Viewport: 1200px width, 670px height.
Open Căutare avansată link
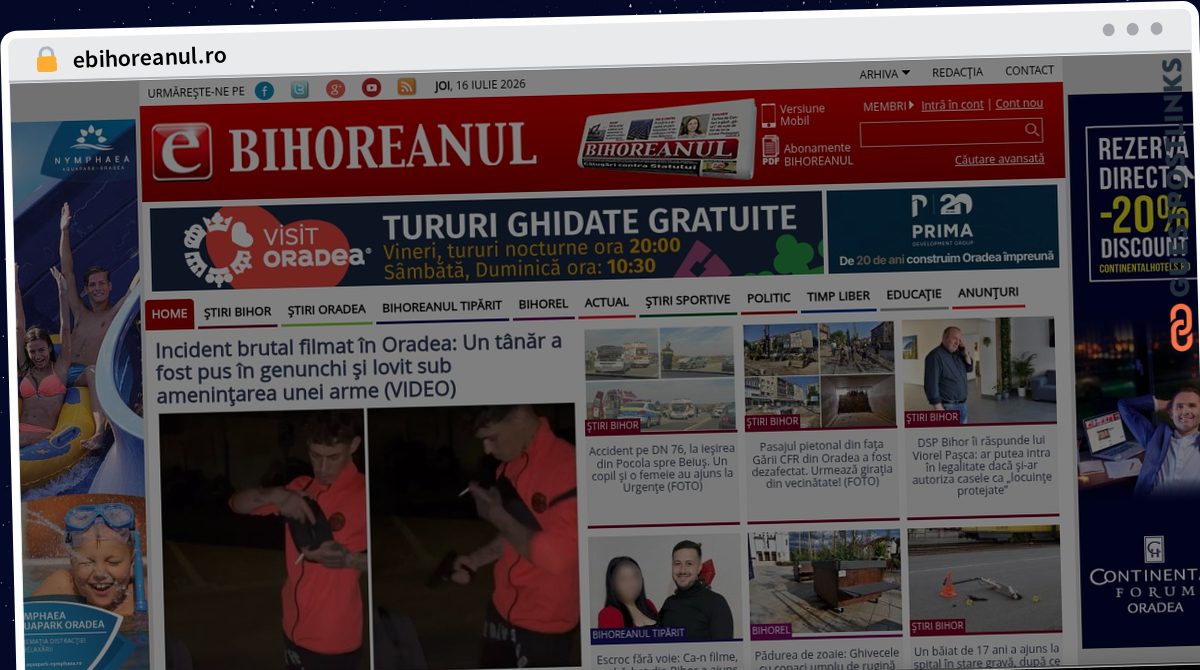[999, 158]
